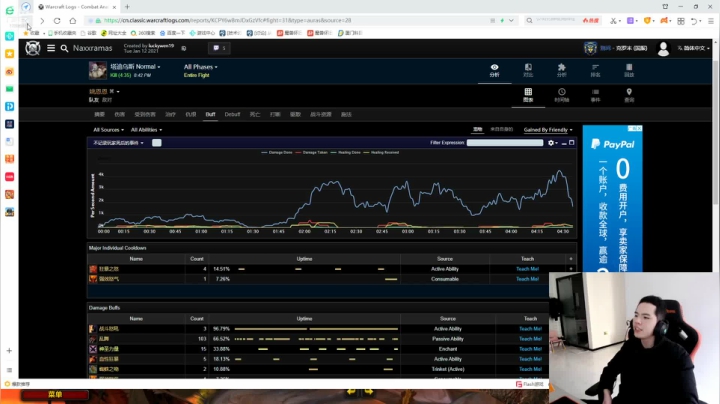Open the hamburger navigation menu

coord(51,48)
